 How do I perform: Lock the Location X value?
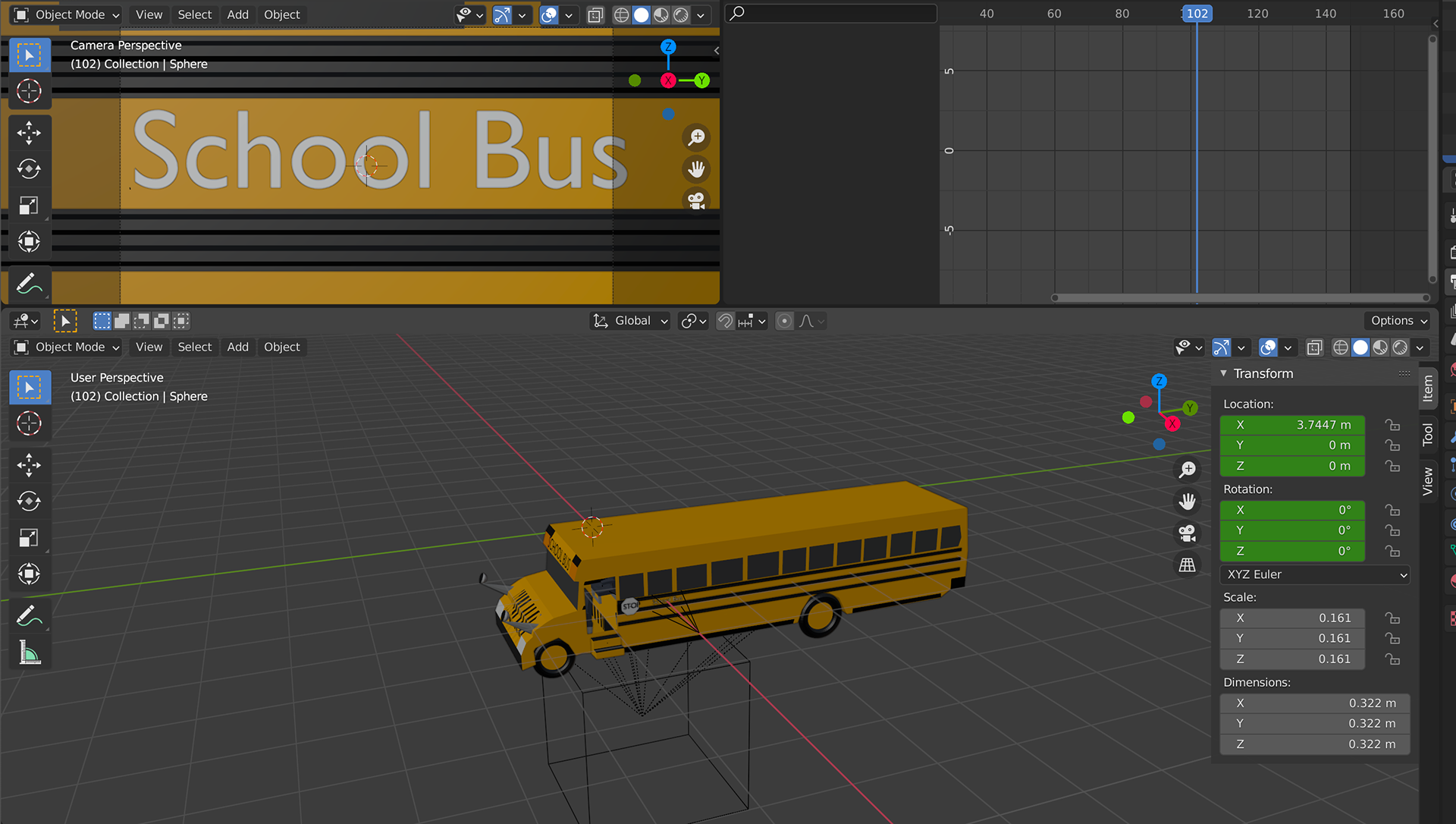click(1394, 425)
